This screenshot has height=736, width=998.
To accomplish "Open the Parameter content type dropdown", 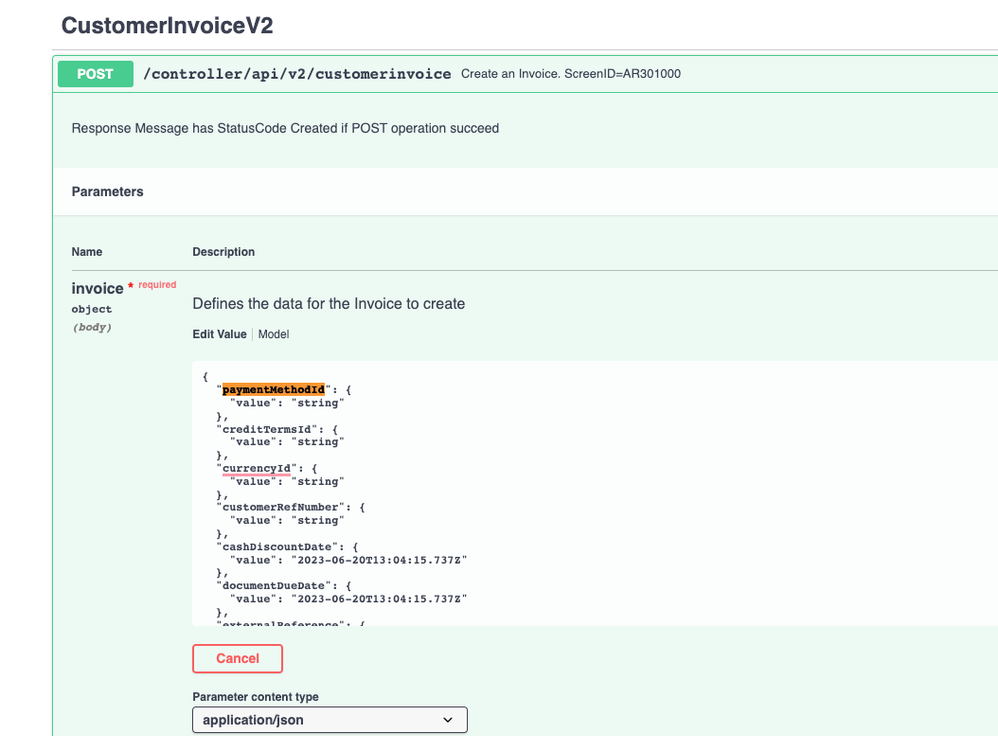I will [x=330, y=719].
